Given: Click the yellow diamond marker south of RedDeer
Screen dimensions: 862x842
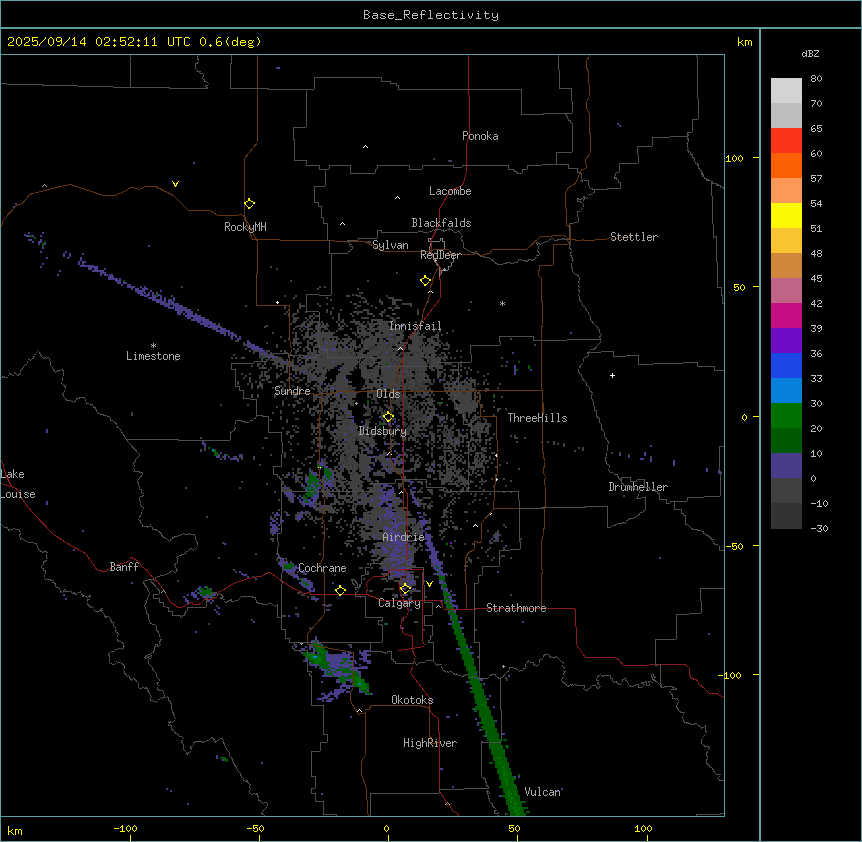Looking at the screenshot, I should point(425,281).
